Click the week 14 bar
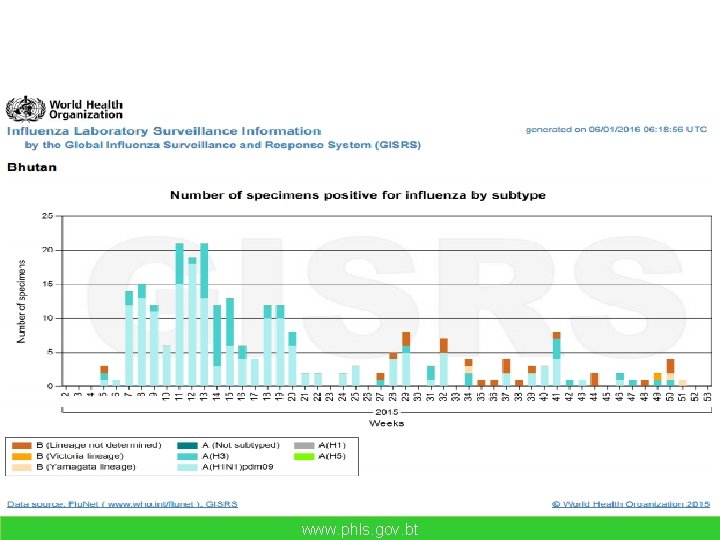This screenshot has height=540, width=720. click(x=217, y=345)
